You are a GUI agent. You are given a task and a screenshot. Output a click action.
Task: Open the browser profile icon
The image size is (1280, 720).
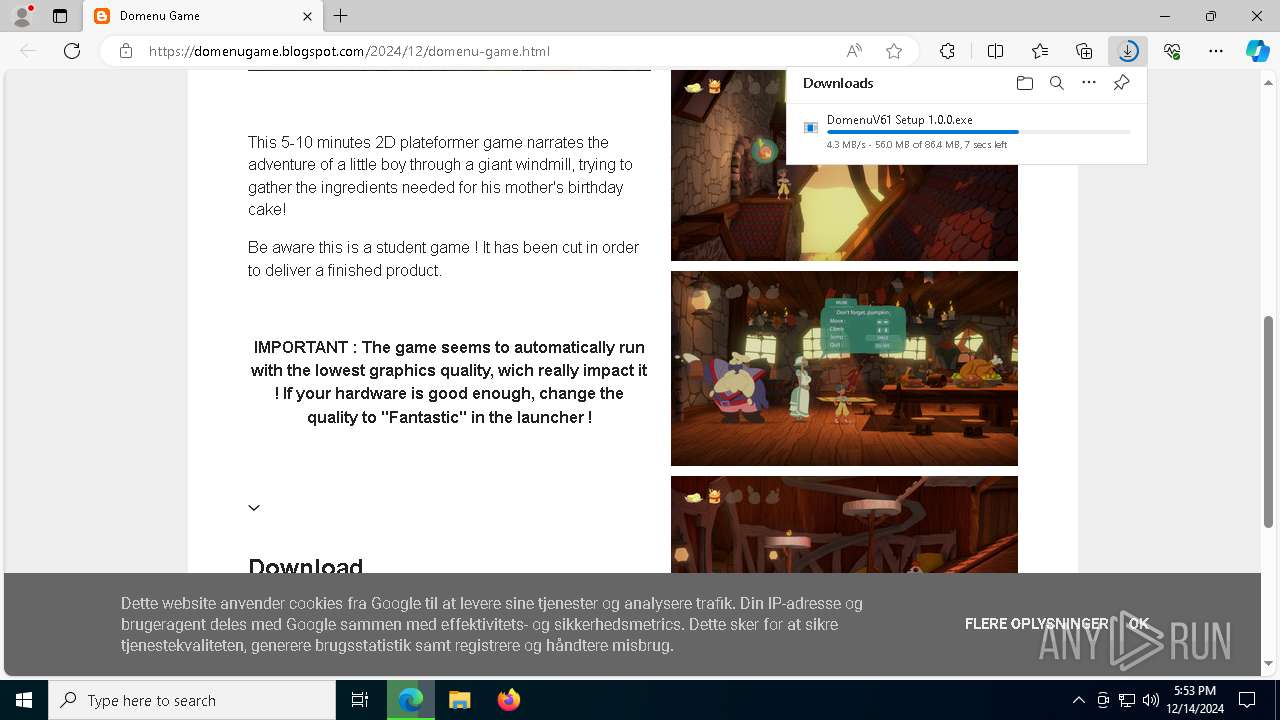(22, 16)
